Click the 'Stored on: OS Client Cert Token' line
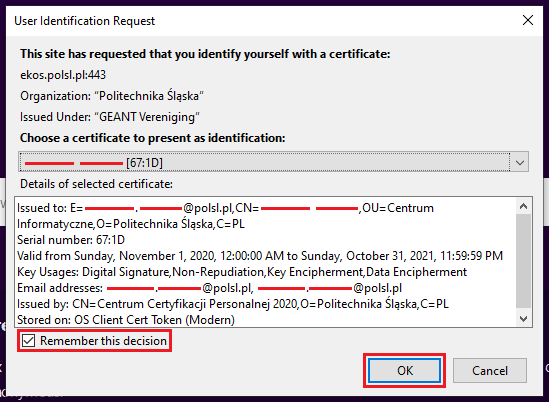The height and width of the screenshot is (402, 549). (x=126, y=320)
